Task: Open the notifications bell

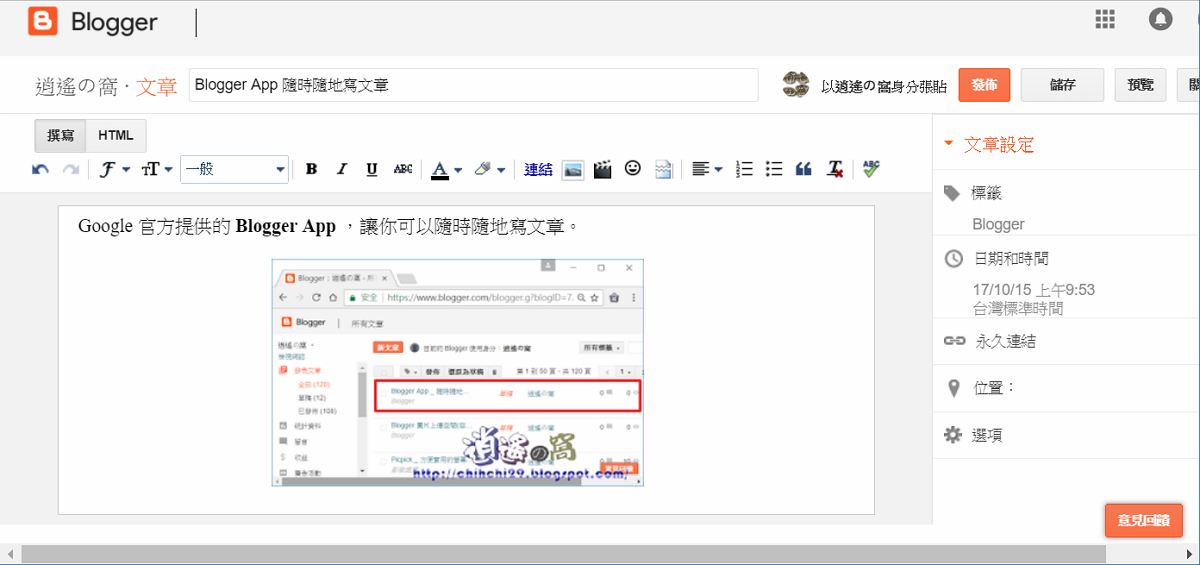Action: (1160, 19)
